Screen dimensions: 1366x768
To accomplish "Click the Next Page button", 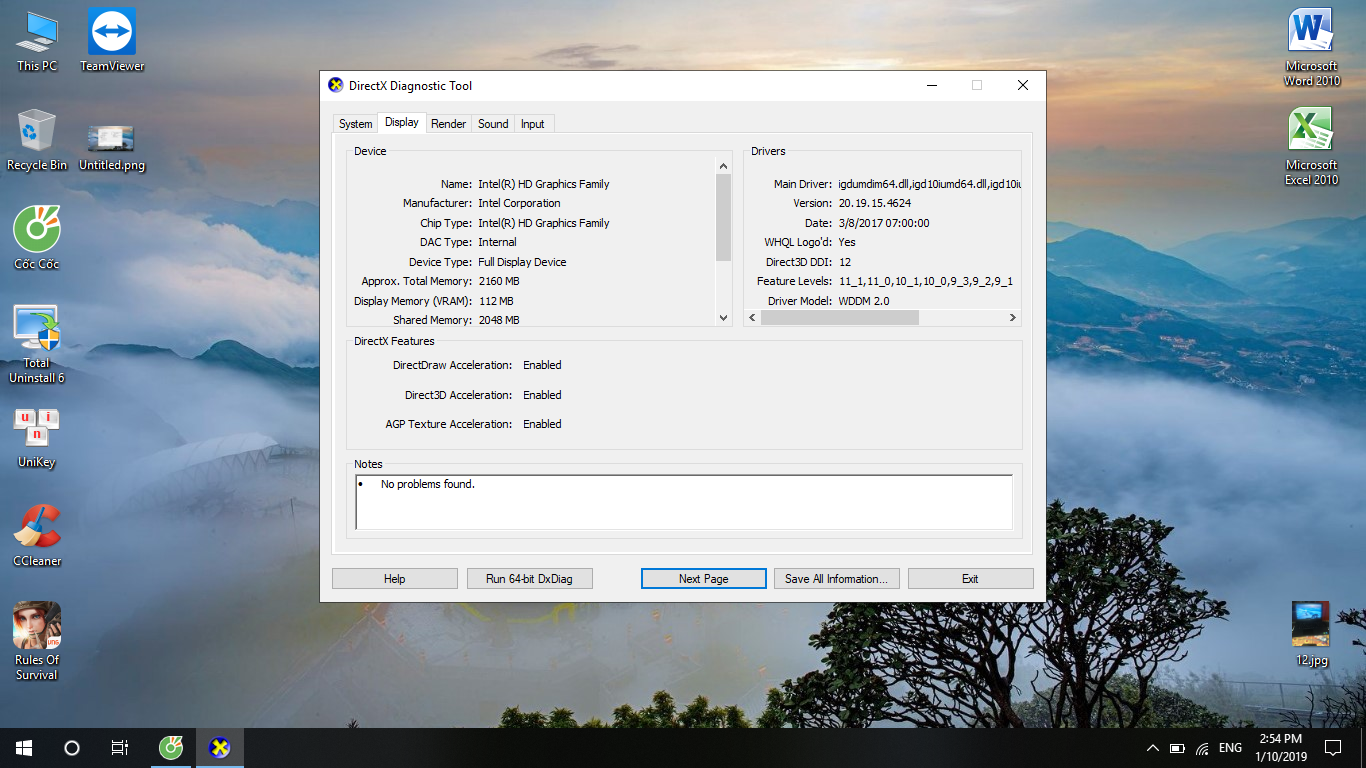I will tap(703, 579).
